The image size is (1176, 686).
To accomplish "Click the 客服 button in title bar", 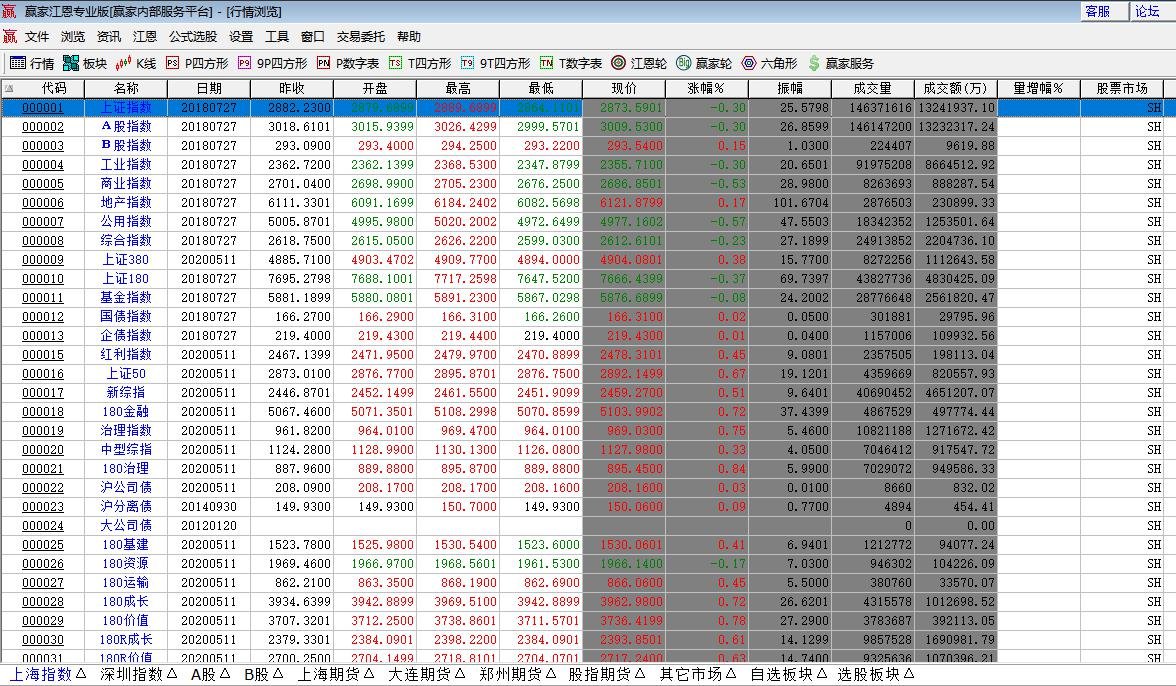I will pyautogui.click(x=1105, y=11).
